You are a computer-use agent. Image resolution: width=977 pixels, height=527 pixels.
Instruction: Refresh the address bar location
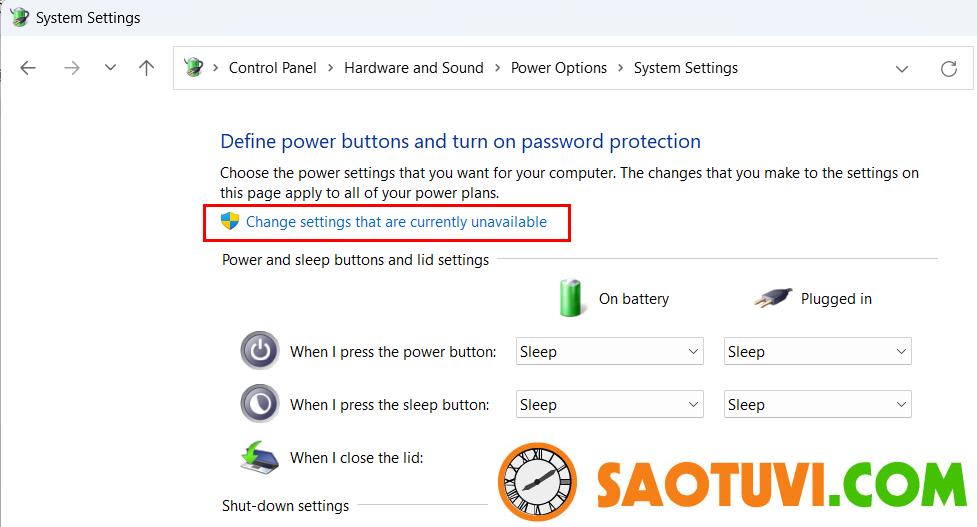tap(948, 69)
